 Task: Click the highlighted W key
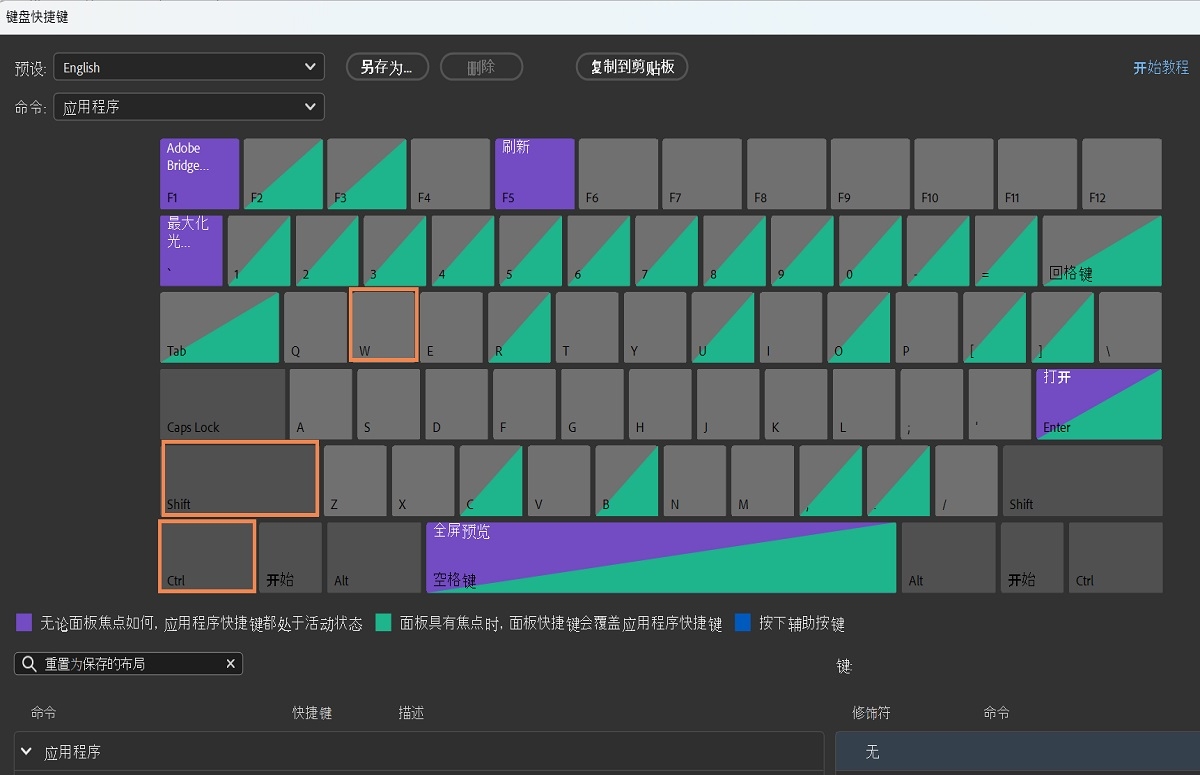(383, 326)
